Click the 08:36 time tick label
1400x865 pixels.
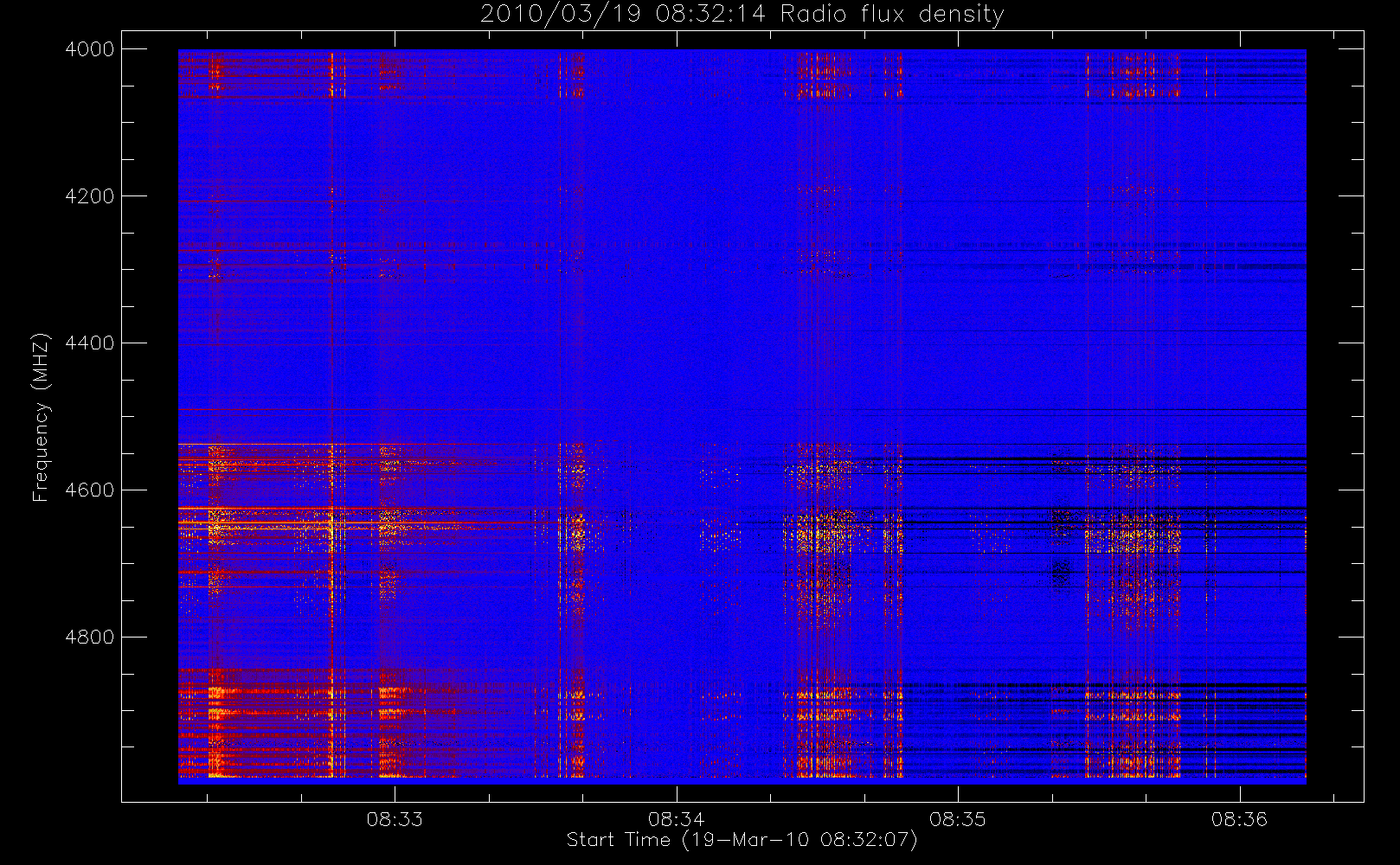1239,819
